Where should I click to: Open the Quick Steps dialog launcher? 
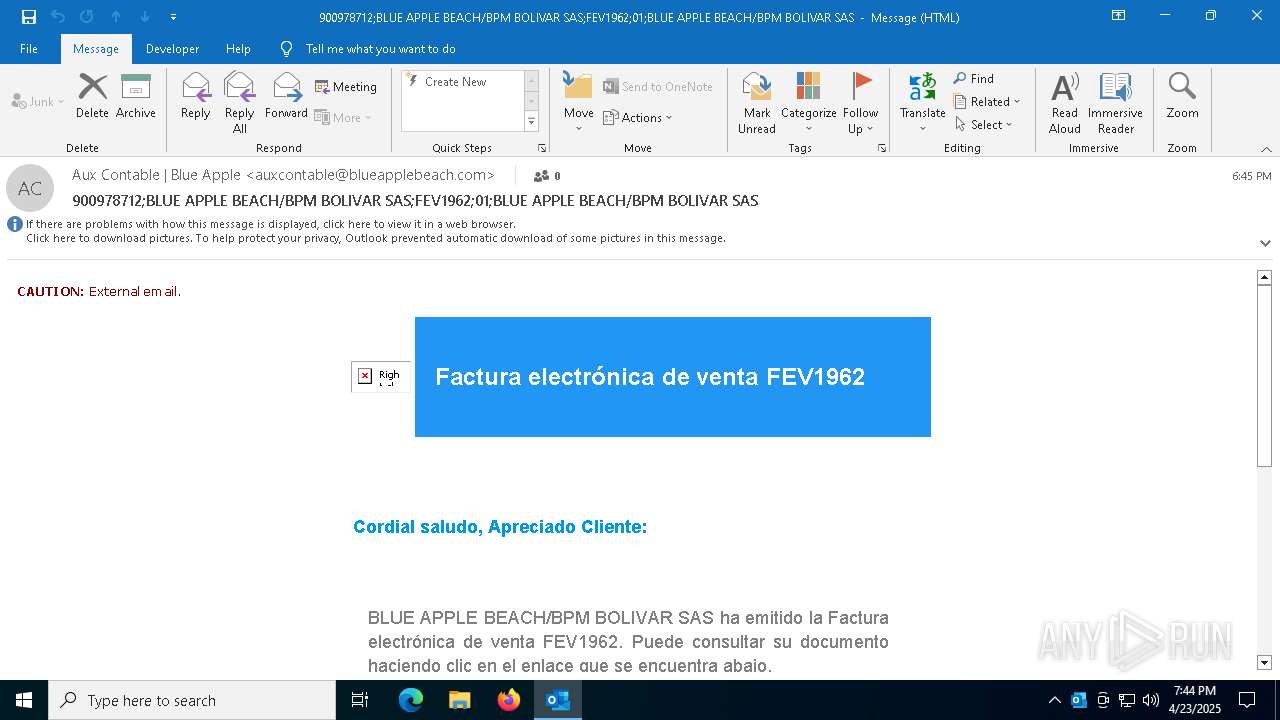pos(542,148)
